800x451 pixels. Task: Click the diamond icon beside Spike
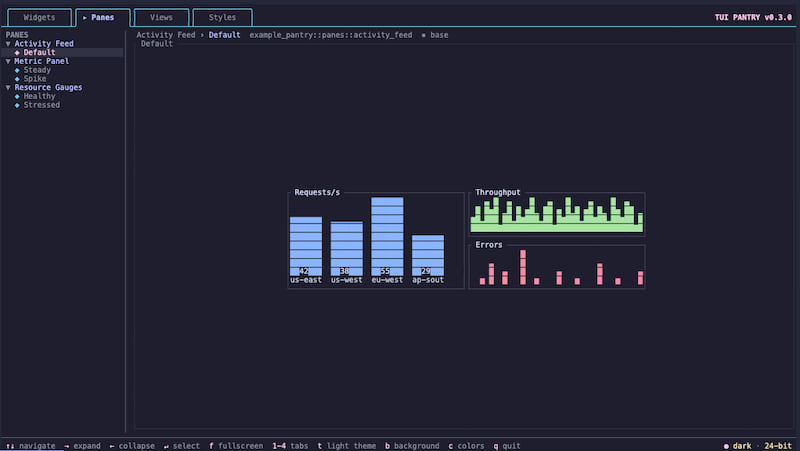point(17,79)
